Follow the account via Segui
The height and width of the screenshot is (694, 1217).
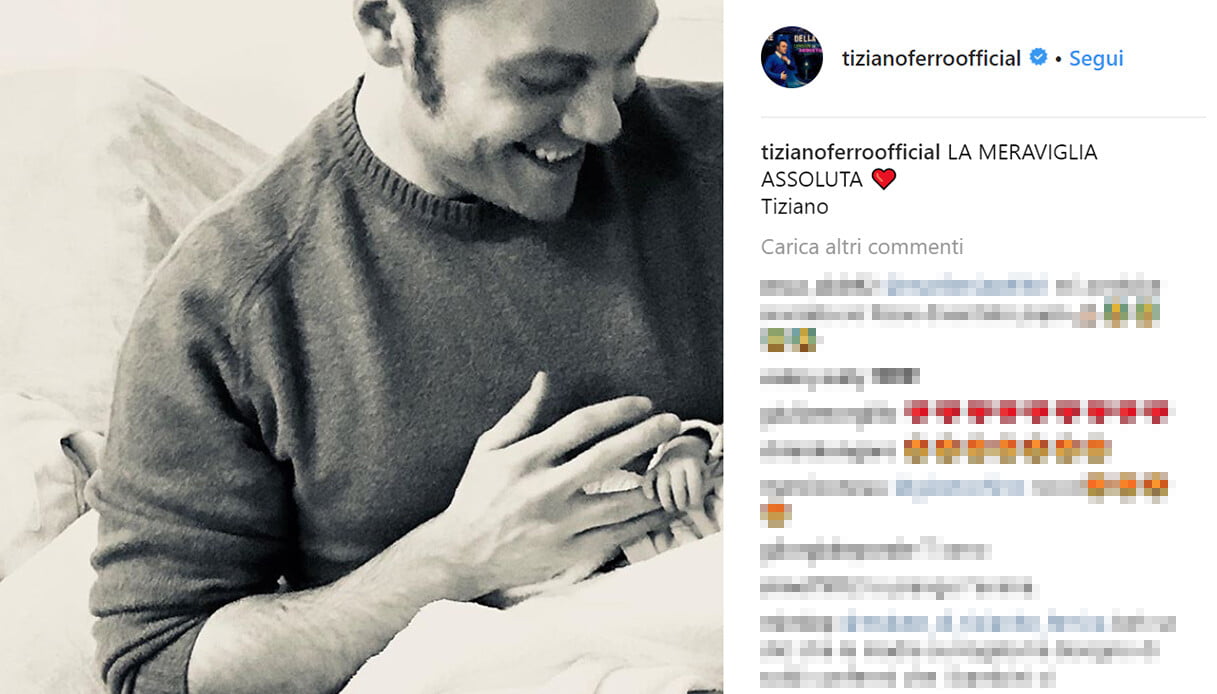coord(1096,58)
